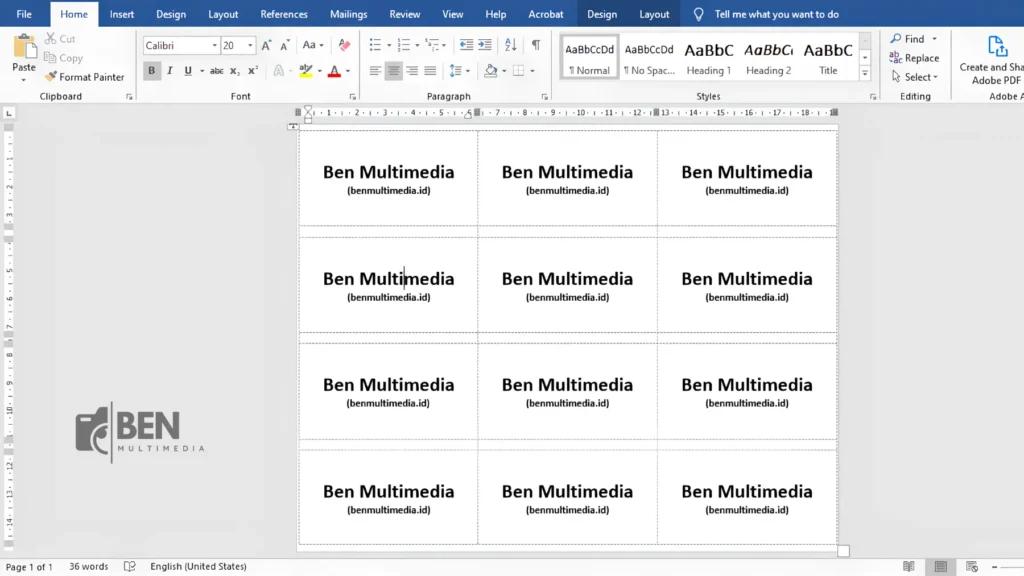Apply Title style
Image resolution: width=1024 pixels, height=576 pixels.
coord(827,57)
